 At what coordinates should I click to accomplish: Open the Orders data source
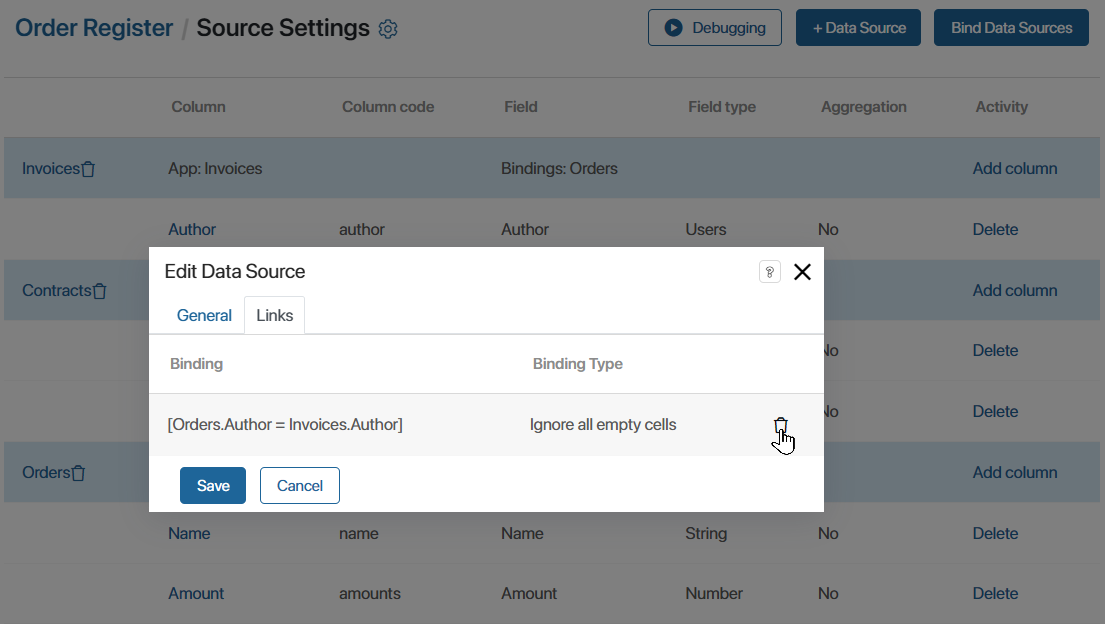coord(47,472)
